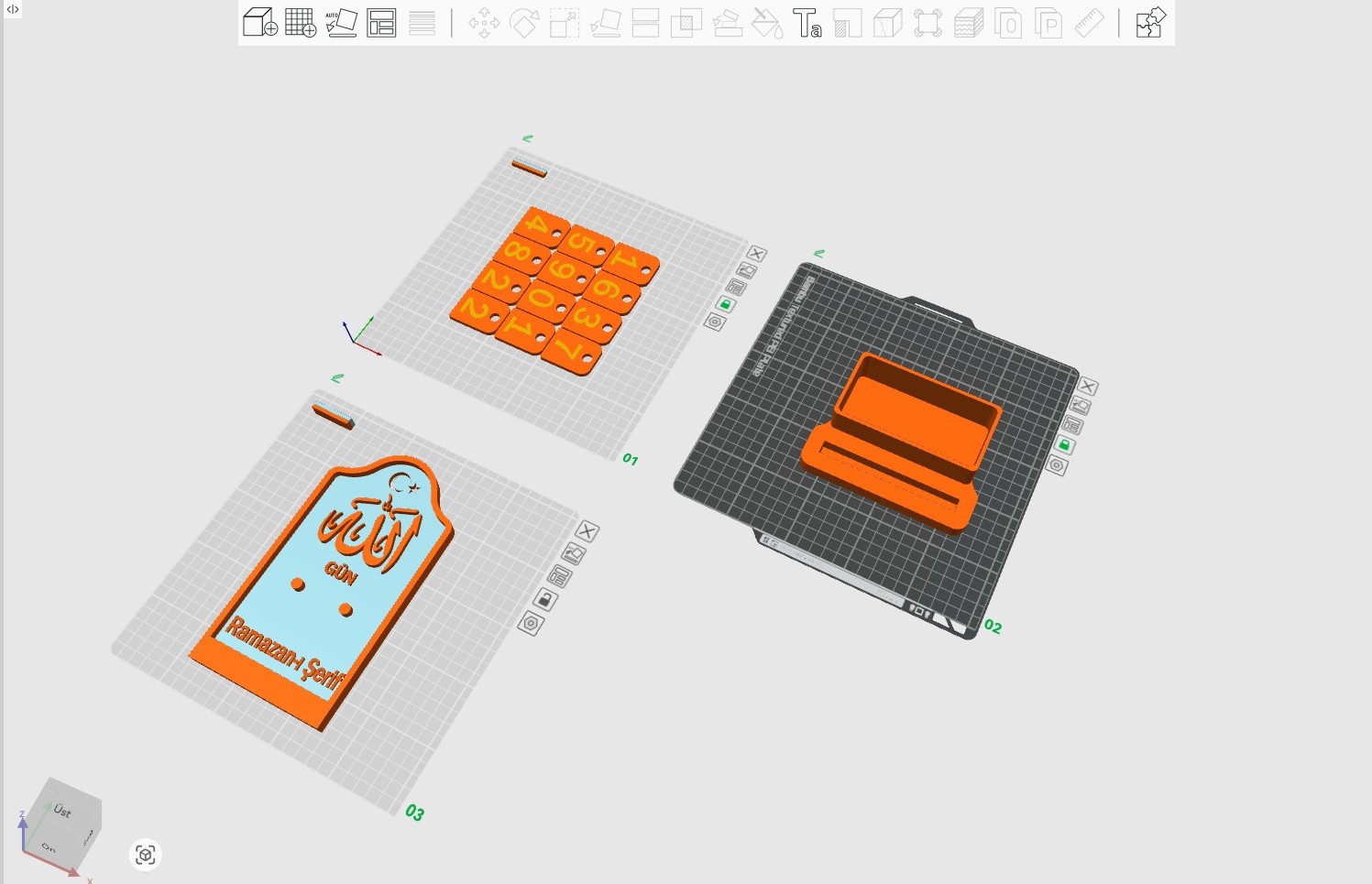Expand the collapsed sidebar panel
This screenshot has height=884, width=1372.
(13, 9)
